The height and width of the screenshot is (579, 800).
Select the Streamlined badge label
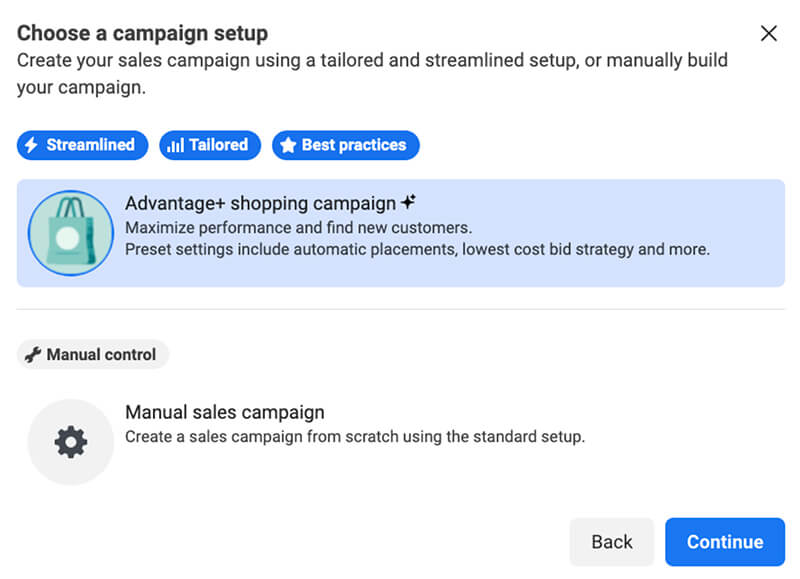(x=90, y=145)
